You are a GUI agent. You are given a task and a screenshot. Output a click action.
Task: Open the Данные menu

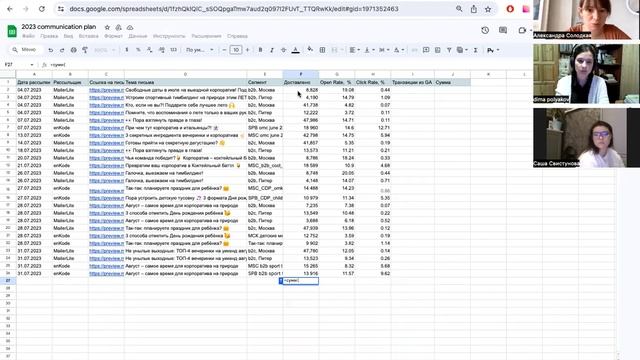[x=138, y=36]
